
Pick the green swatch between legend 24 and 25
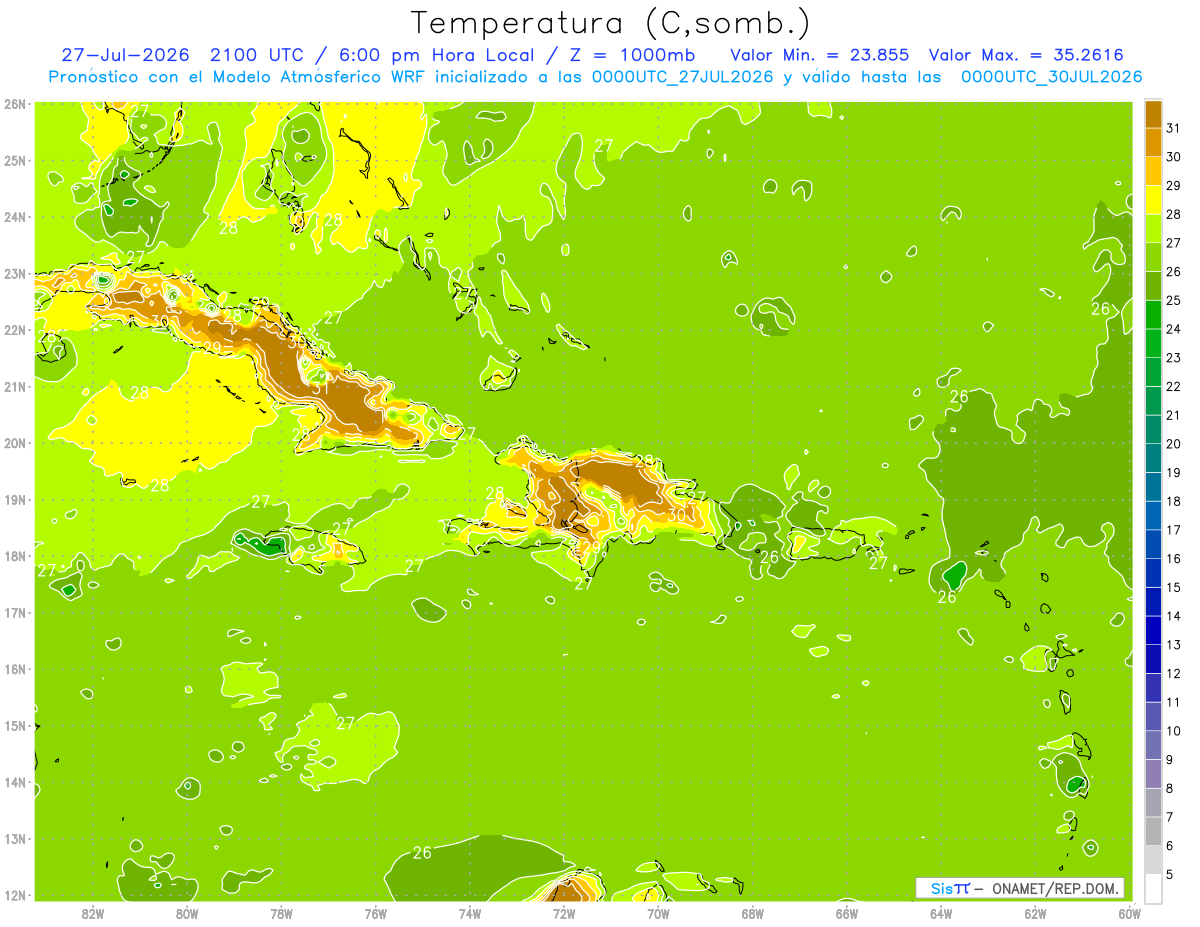[x=1153, y=314]
